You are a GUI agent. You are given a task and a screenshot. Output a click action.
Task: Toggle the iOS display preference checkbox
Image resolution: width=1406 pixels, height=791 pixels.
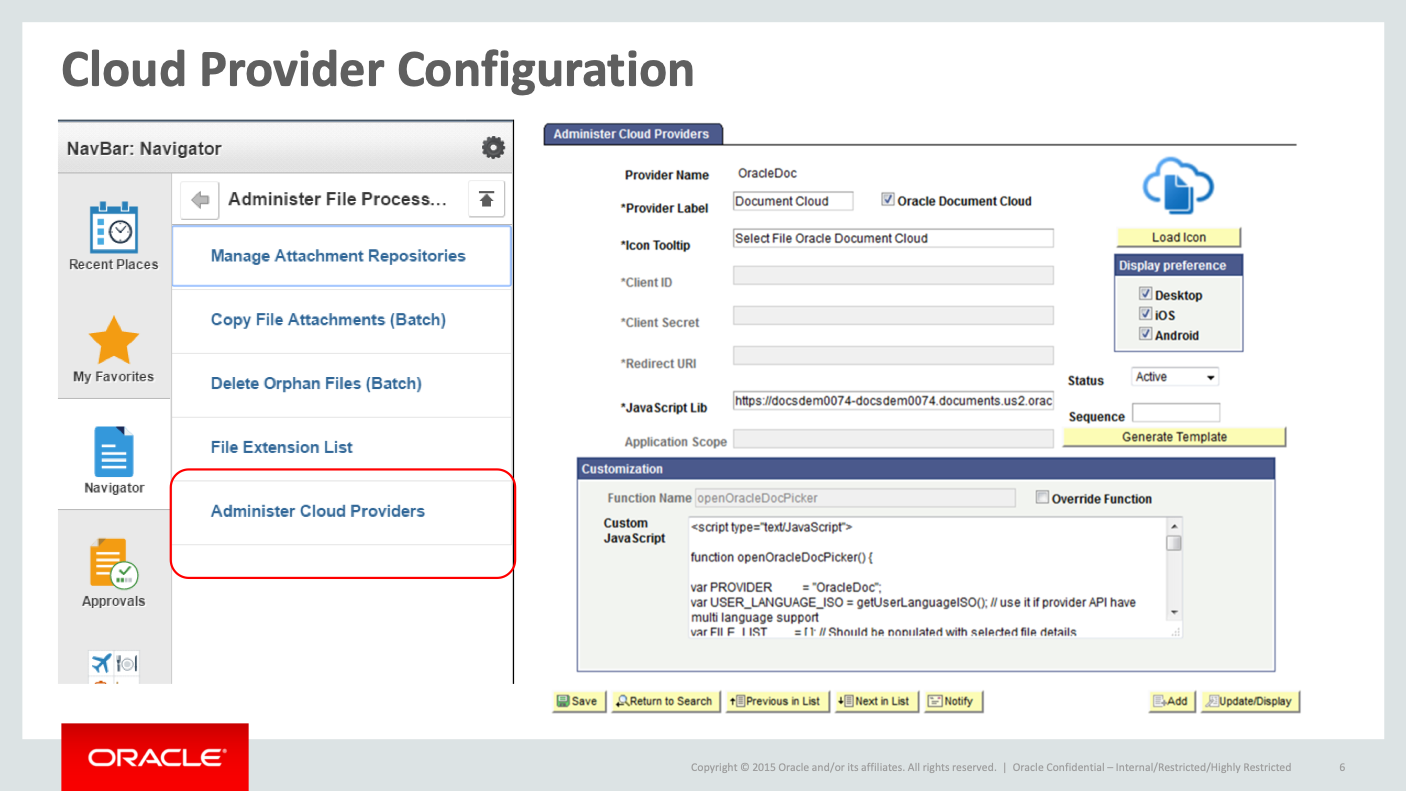click(1146, 314)
